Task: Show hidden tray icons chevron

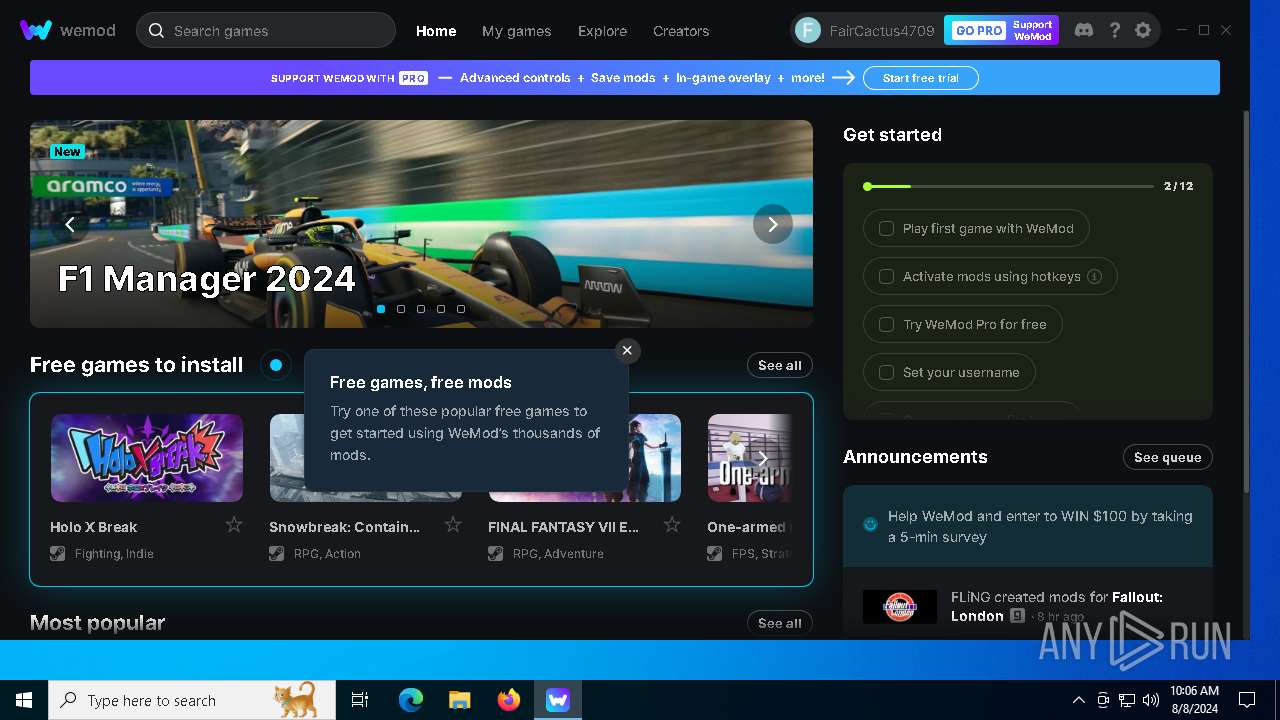Action: 1078,700
